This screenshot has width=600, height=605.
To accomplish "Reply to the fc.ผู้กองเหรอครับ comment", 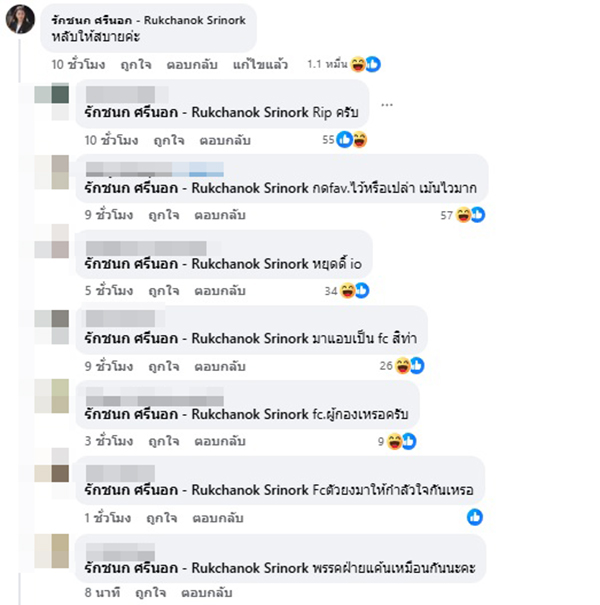I will point(220,441).
